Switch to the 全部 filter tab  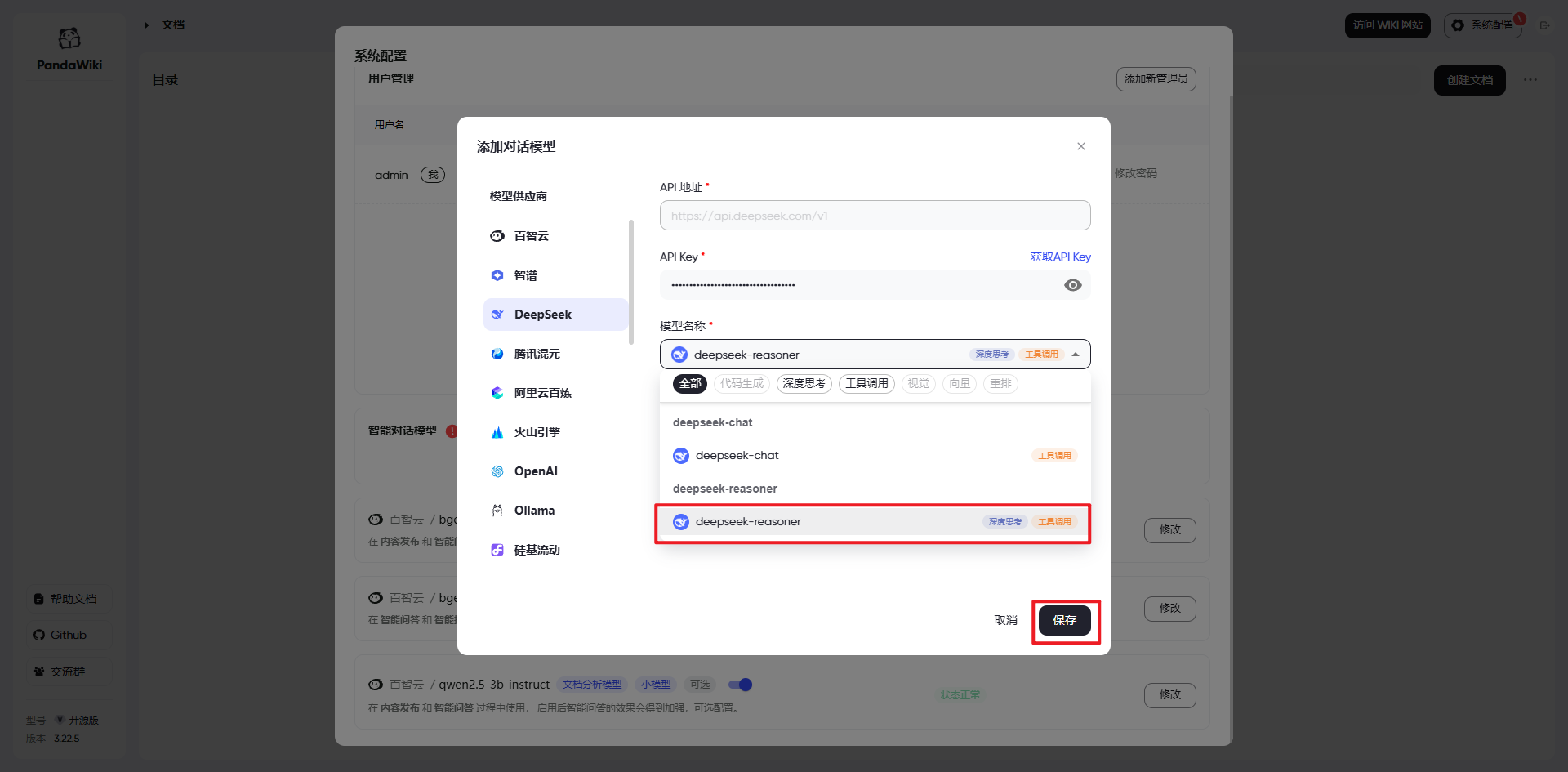pyautogui.click(x=690, y=384)
